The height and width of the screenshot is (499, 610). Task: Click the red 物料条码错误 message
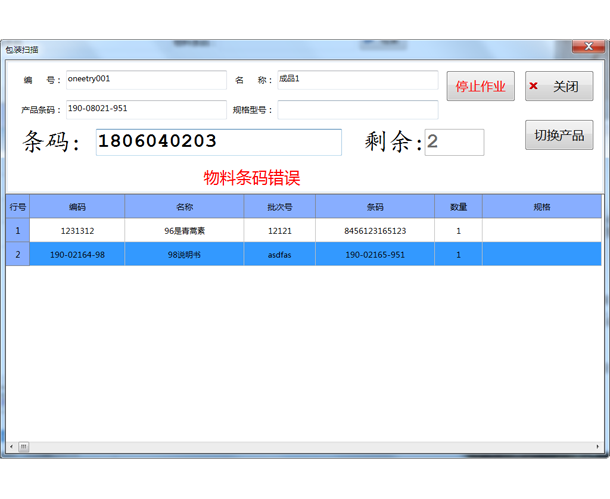click(252, 178)
